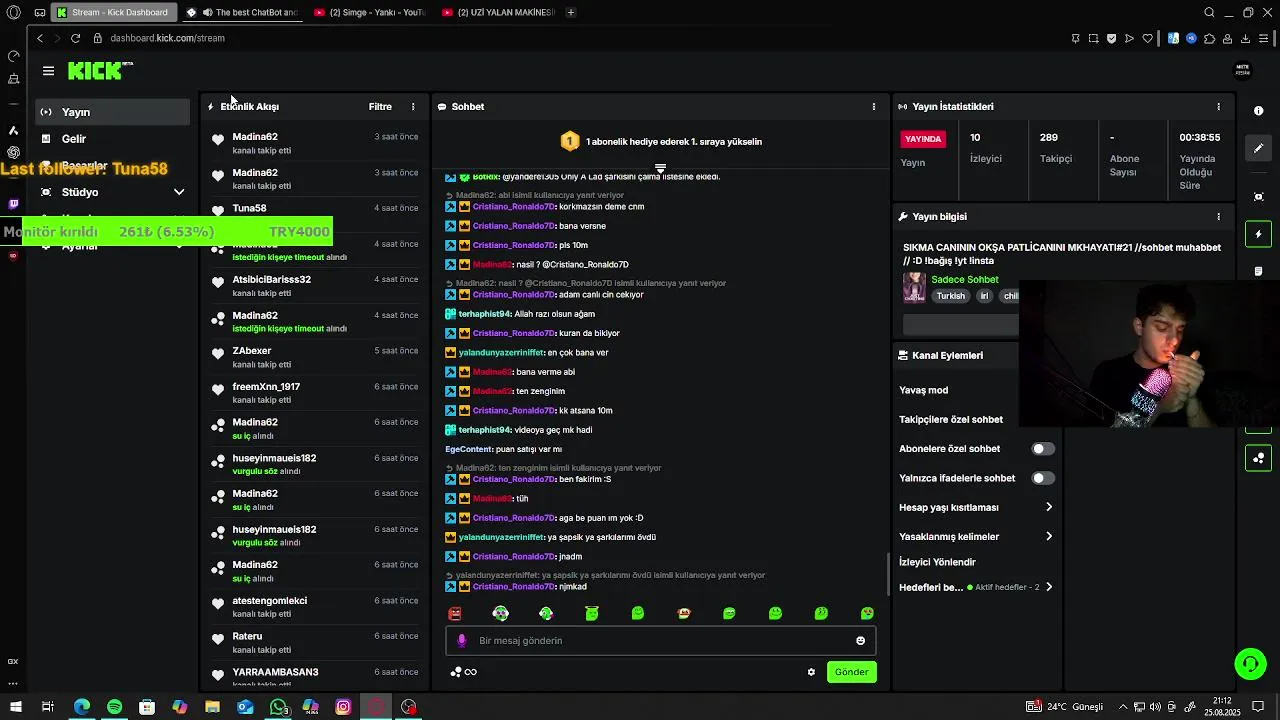Select the red angry emote
Screen dimensions: 1280x720
pyautogui.click(x=455, y=613)
